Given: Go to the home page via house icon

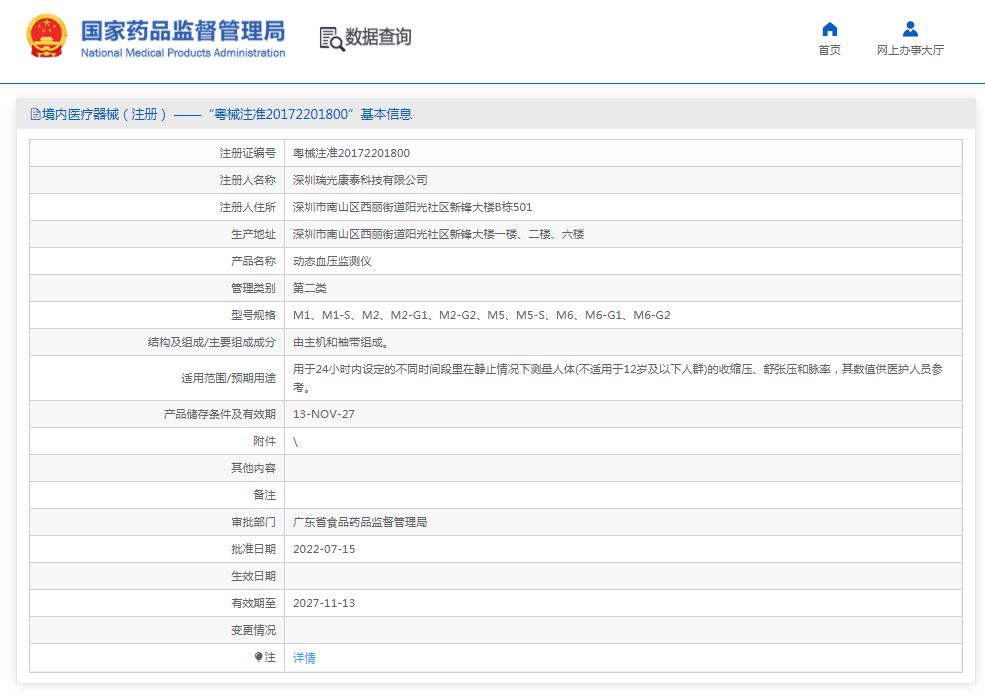Looking at the screenshot, I should point(829,29).
